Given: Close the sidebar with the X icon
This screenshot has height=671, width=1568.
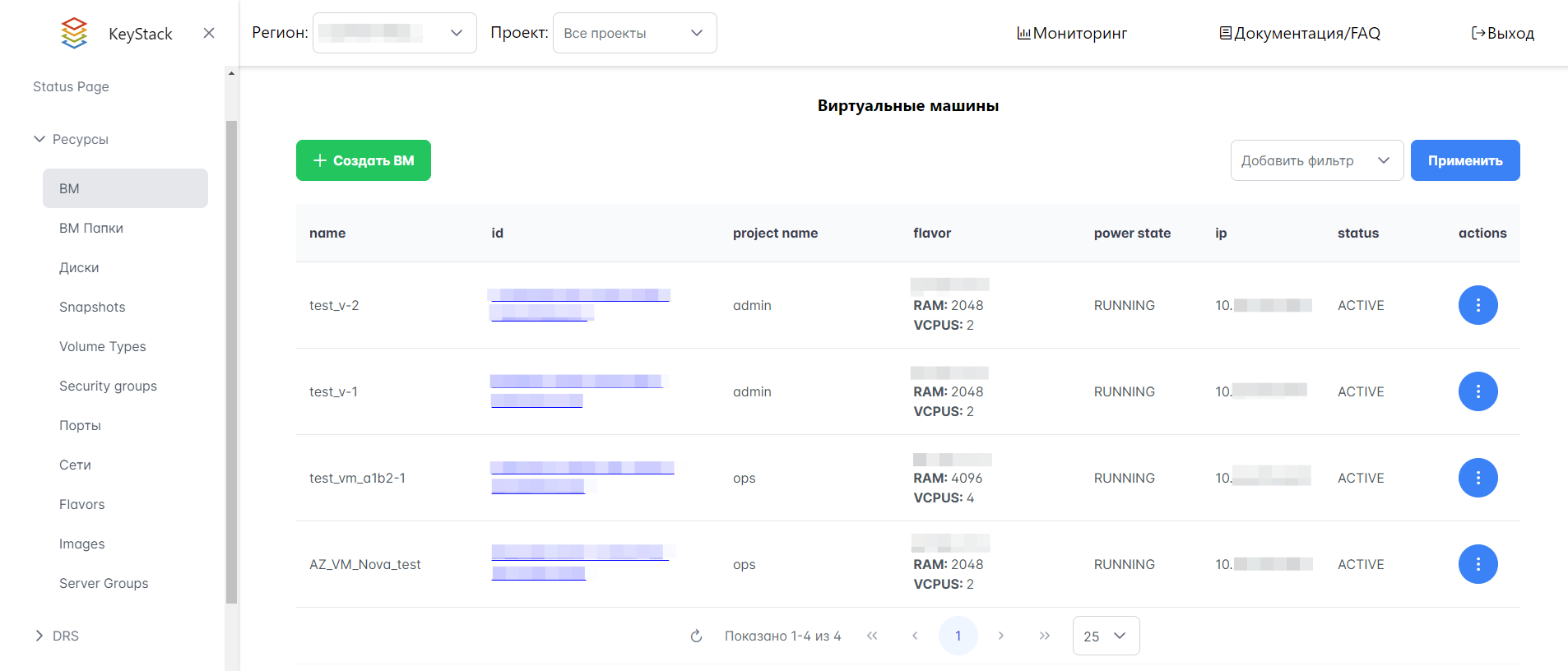Looking at the screenshot, I should pyautogui.click(x=209, y=33).
